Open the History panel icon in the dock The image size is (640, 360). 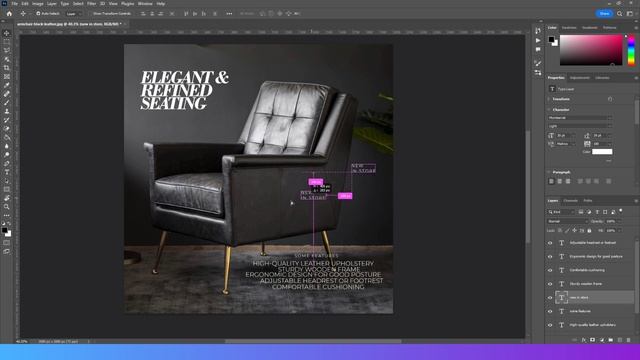[538, 31]
